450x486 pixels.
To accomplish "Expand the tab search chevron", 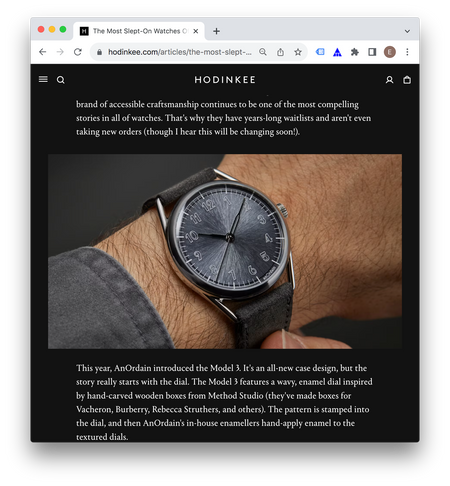I will tap(407, 31).
